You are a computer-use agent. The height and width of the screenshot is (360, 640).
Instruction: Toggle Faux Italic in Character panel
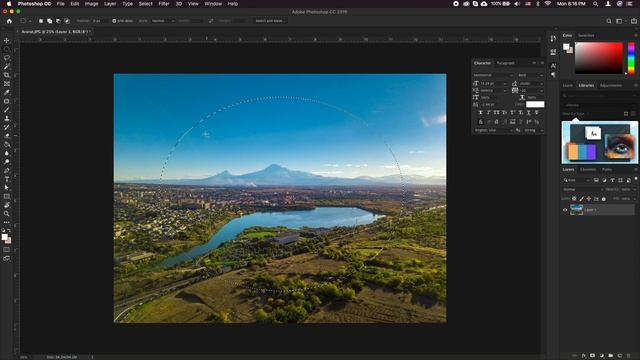(x=489, y=113)
